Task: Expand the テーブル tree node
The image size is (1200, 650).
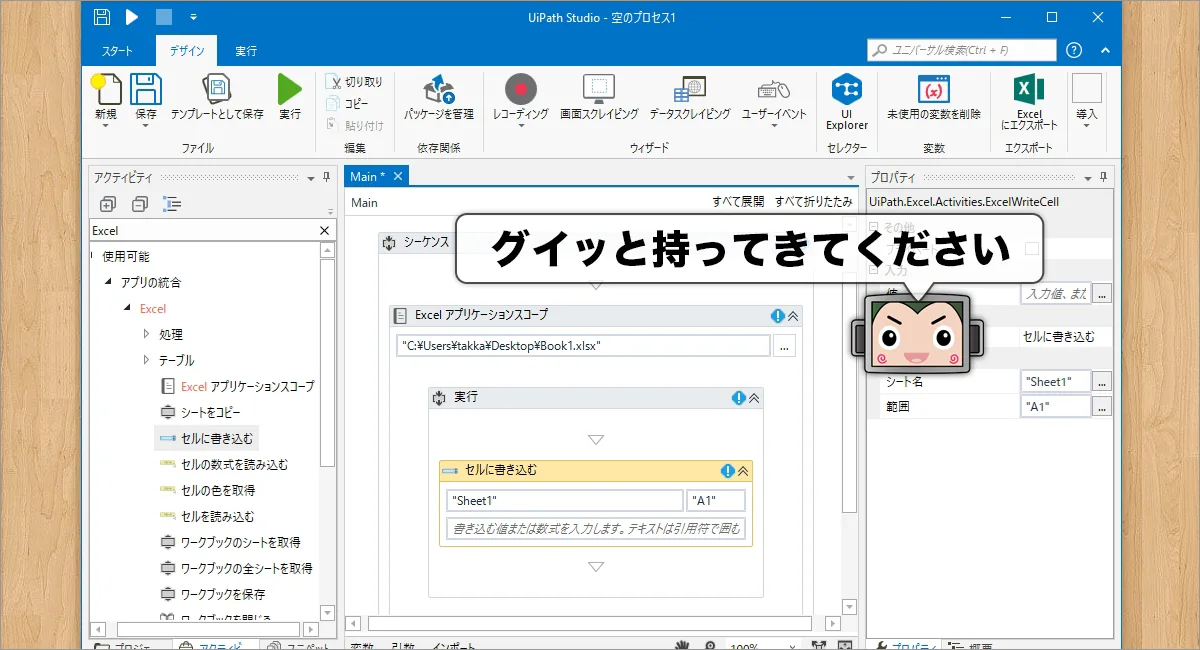Action: [x=146, y=360]
